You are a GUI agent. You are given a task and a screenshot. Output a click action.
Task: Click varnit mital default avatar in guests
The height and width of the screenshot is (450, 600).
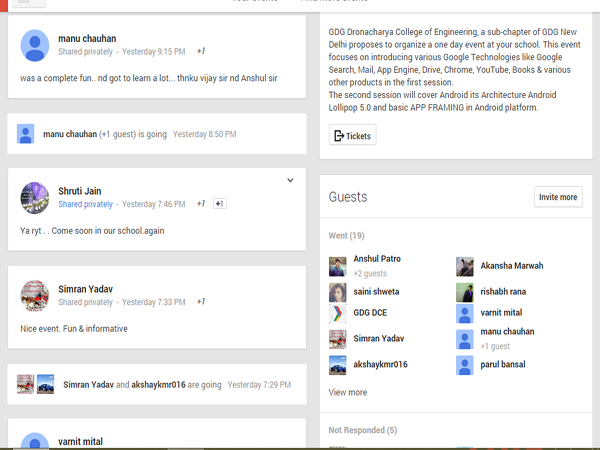coord(465,313)
